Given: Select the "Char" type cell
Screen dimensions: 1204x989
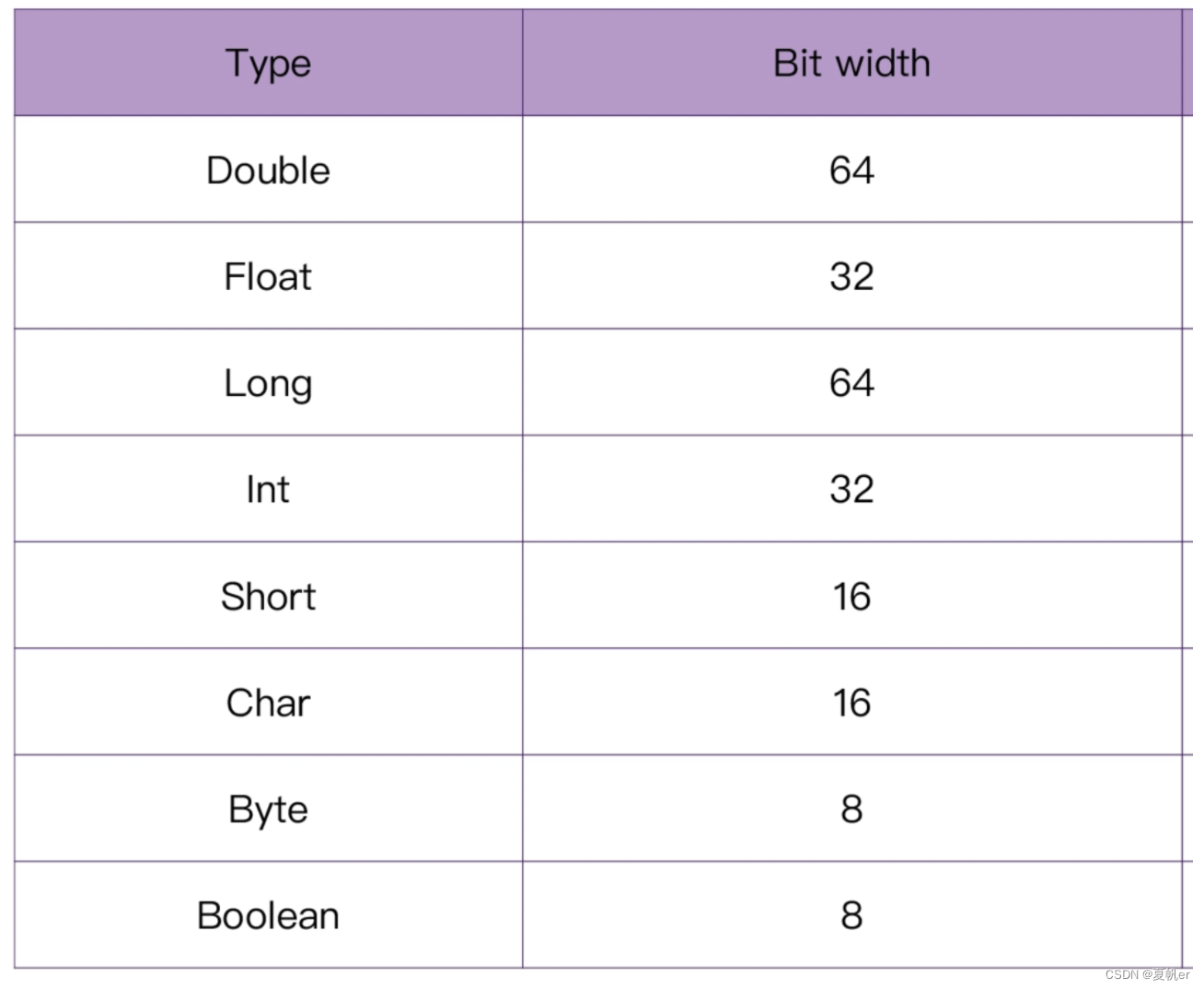Looking at the screenshot, I should click(x=268, y=703).
